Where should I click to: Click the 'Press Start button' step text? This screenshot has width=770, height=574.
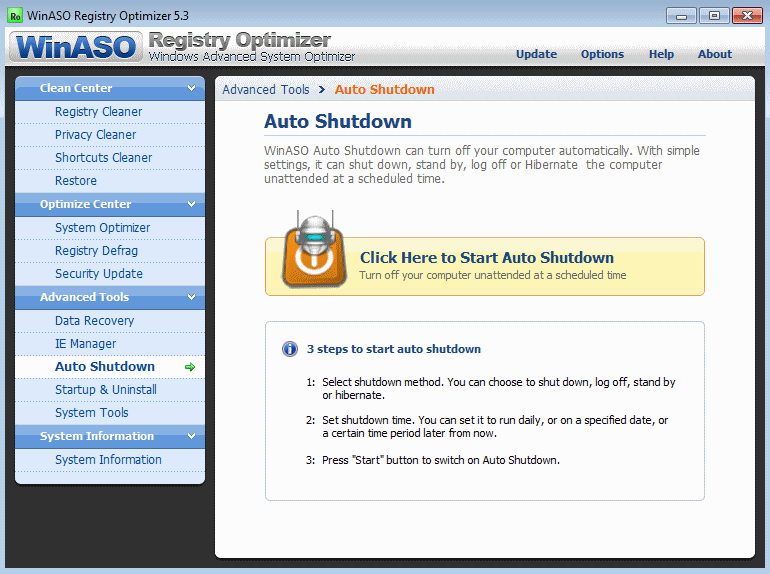point(440,460)
